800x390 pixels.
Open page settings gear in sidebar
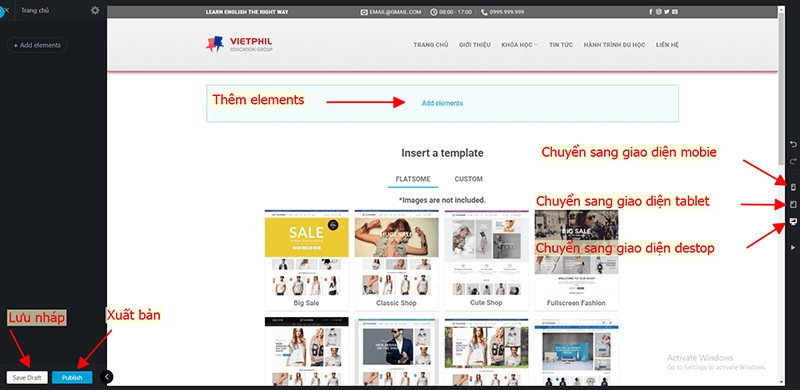click(95, 10)
